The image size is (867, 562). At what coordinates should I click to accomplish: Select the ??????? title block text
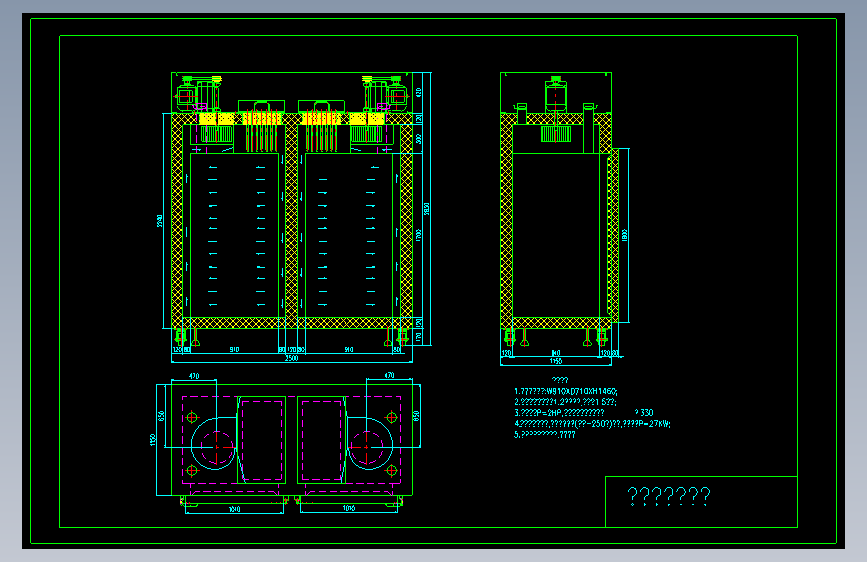point(669,496)
